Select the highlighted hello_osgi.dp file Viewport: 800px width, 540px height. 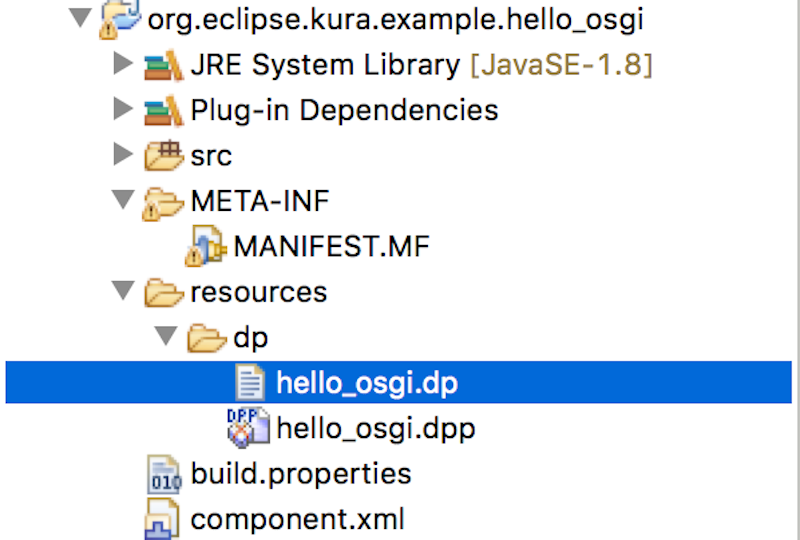[x=398, y=382]
